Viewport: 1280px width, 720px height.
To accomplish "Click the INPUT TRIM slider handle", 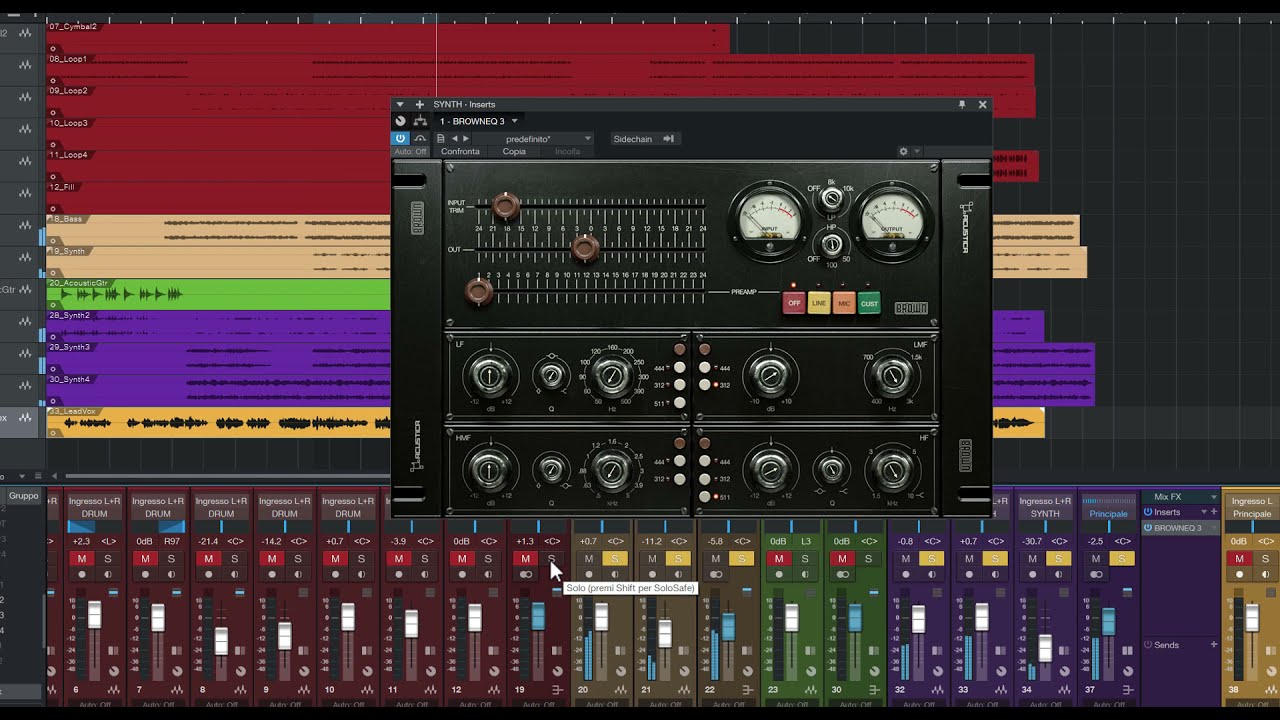I will pos(506,206).
